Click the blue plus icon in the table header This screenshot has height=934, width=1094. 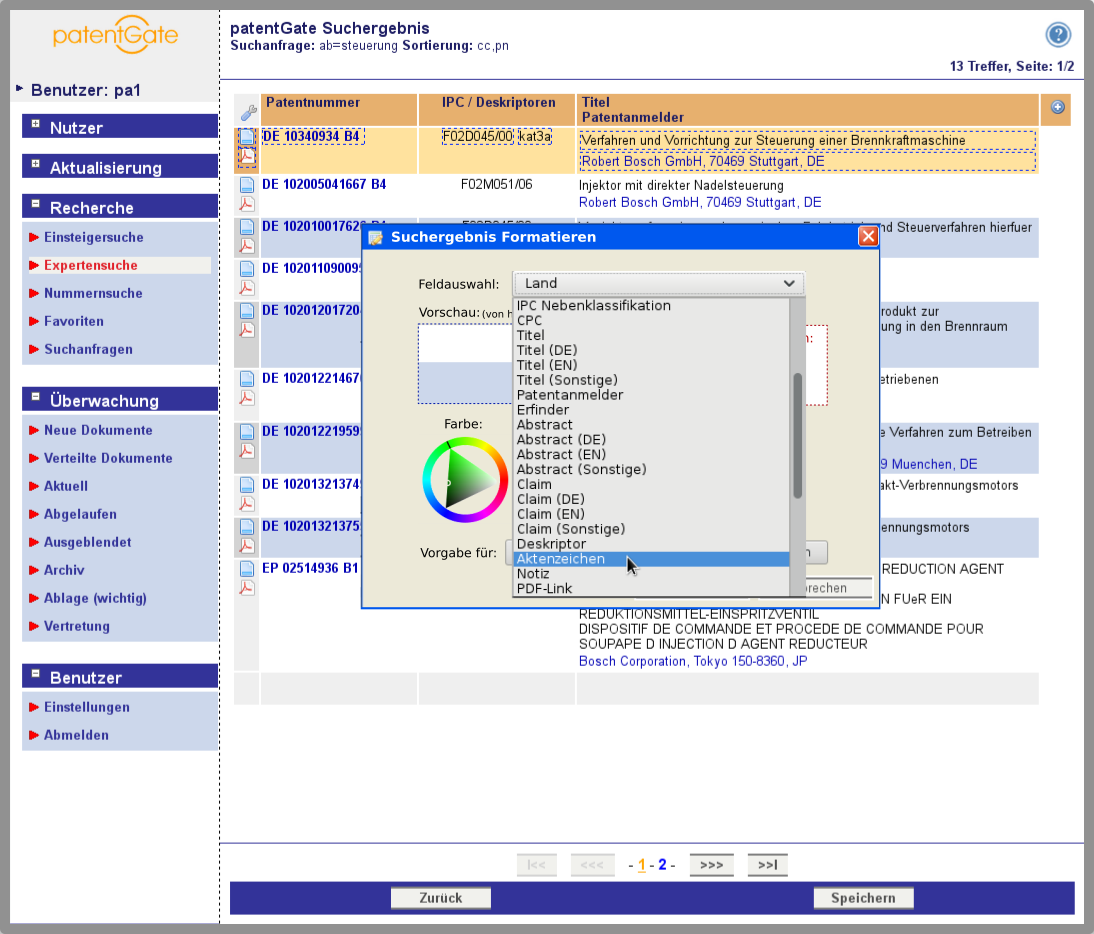[1058, 107]
